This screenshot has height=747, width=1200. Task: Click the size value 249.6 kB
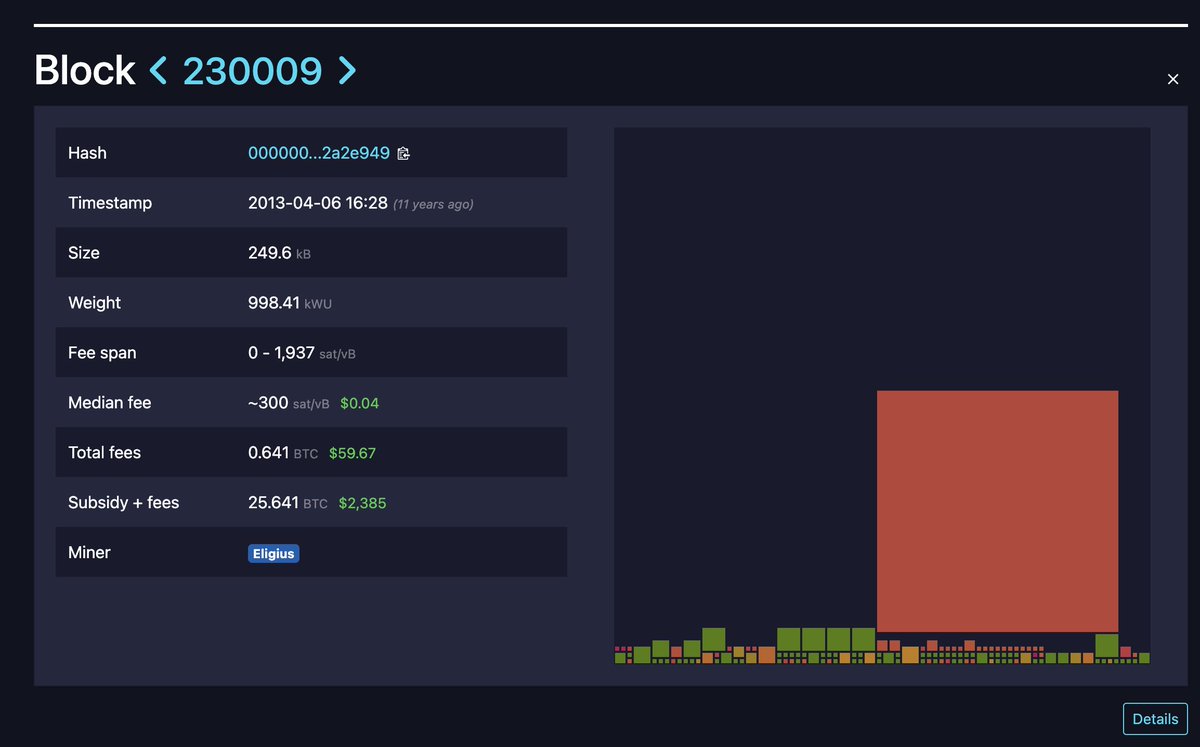(279, 253)
